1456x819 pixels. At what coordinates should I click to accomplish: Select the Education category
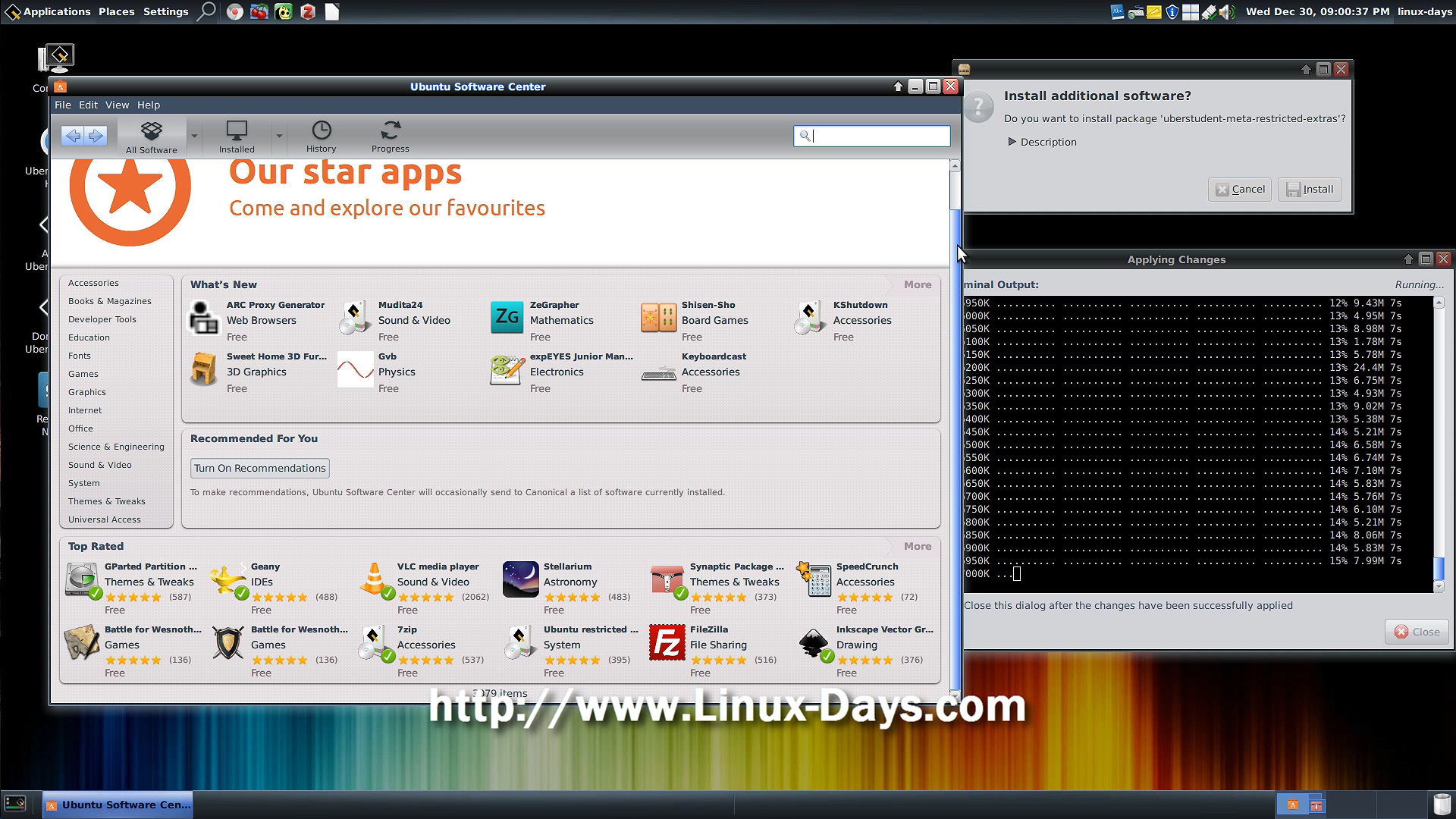(89, 337)
